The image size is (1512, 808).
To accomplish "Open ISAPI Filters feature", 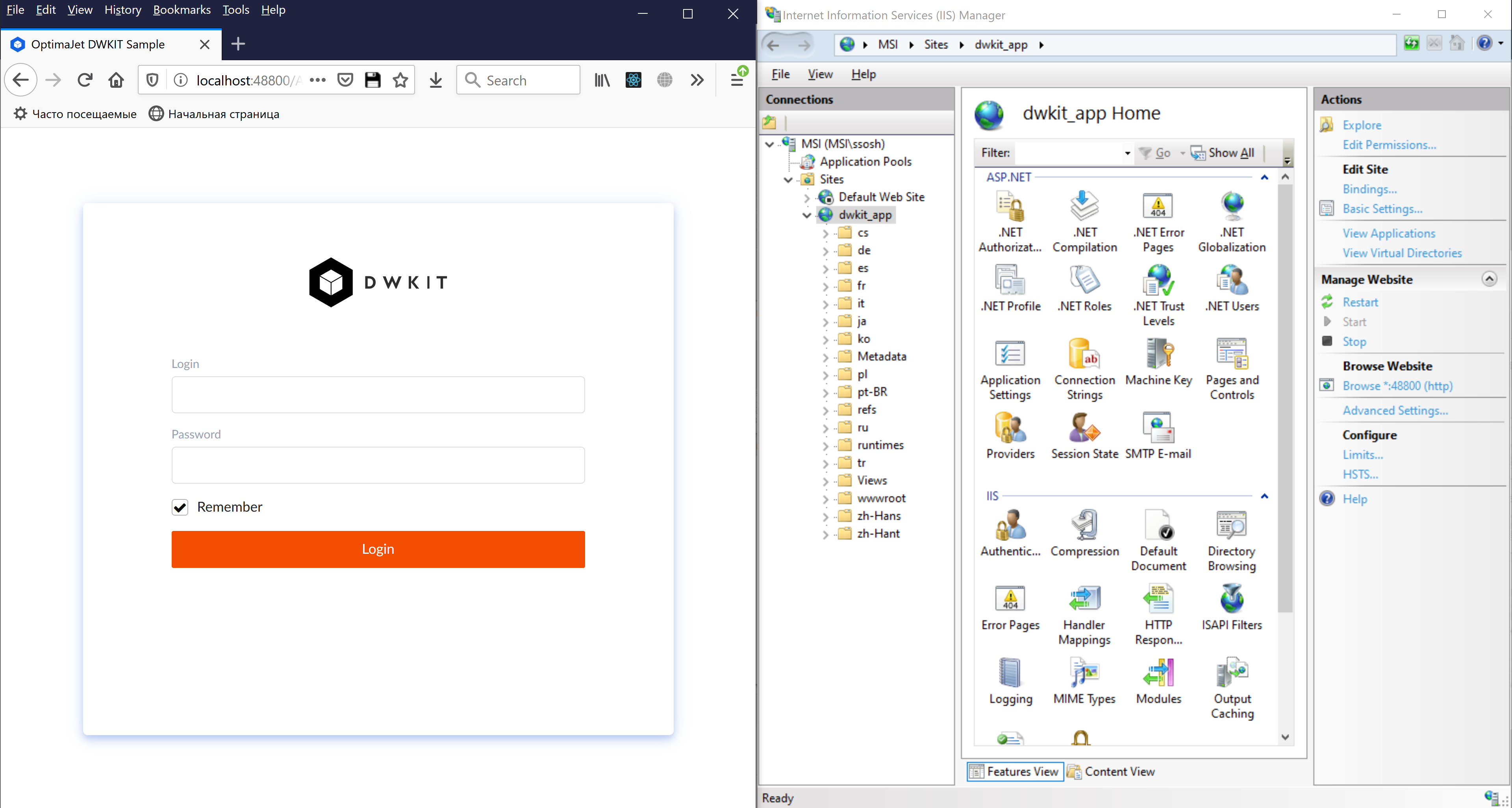I will coord(1232,607).
